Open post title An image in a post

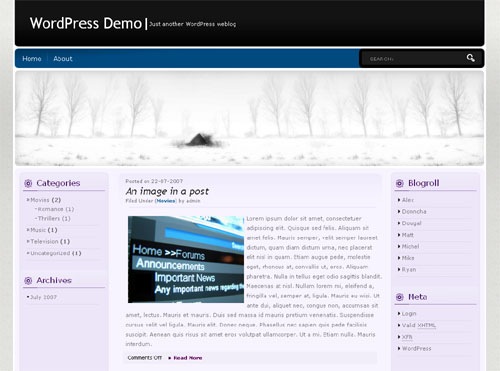pos(167,191)
